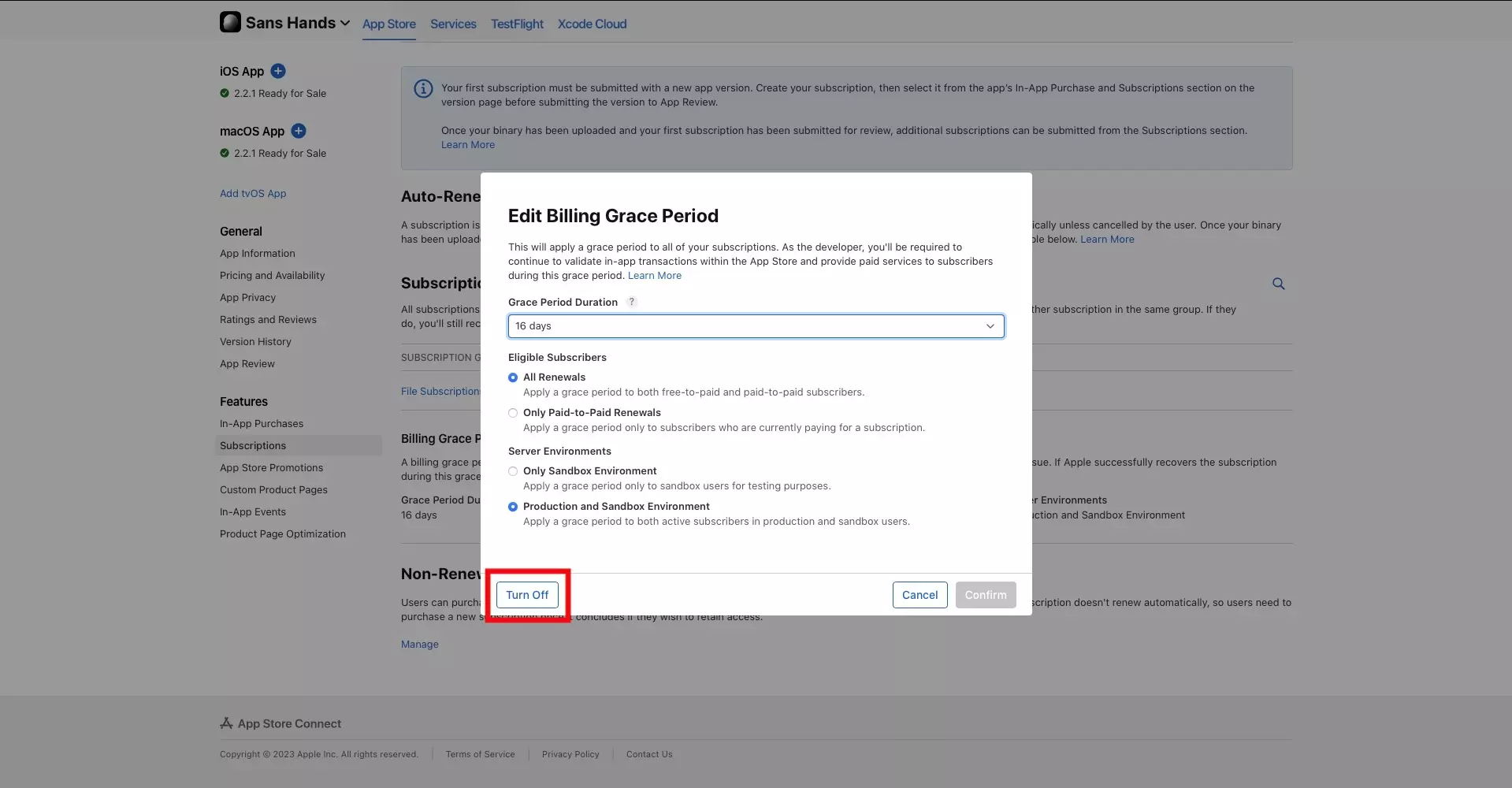The image size is (1512, 788).
Task: Open Custom Product Pages
Action: pos(273,490)
